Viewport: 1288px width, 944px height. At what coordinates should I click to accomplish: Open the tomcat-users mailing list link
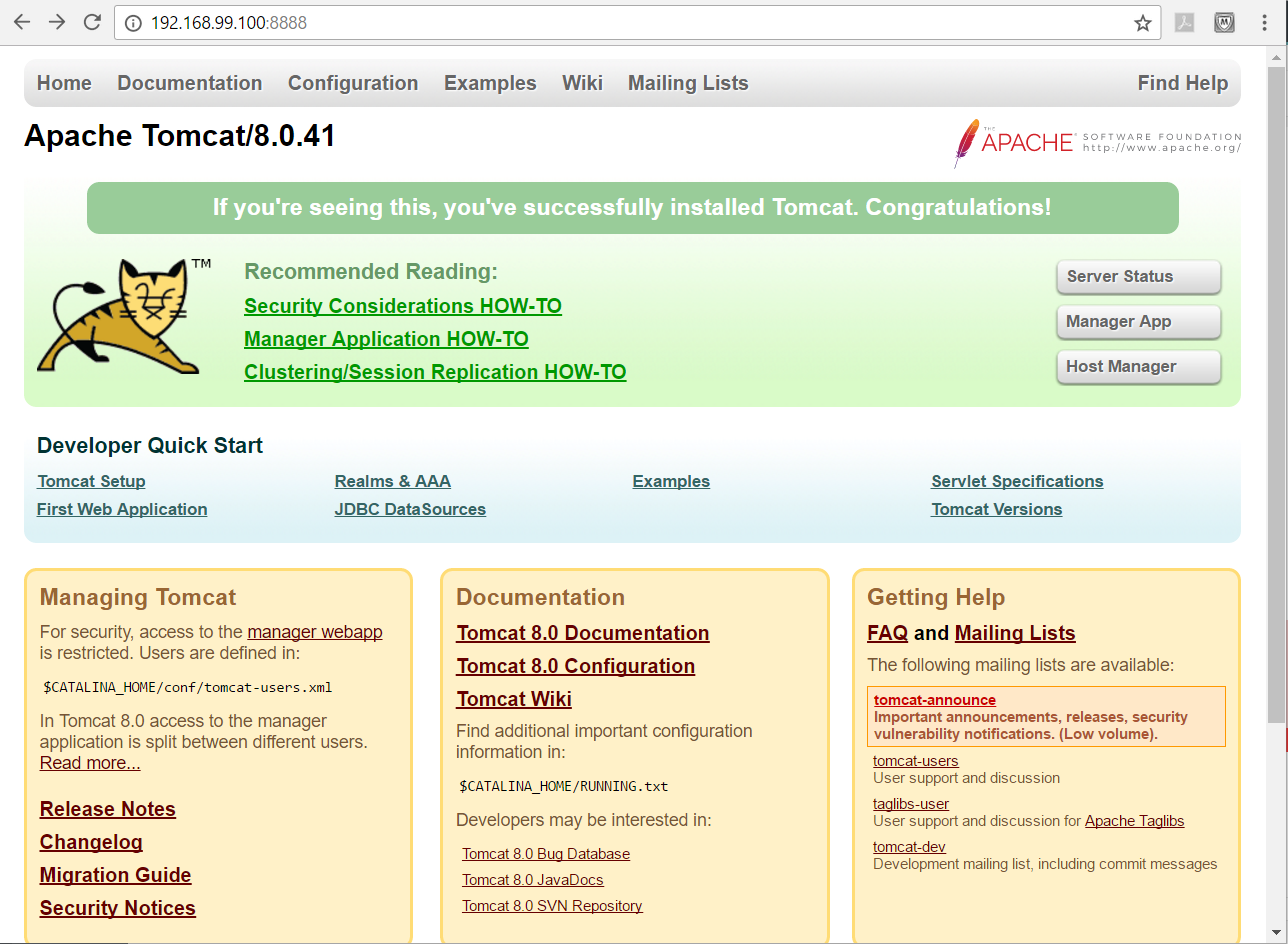pyautogui.click(x=916, y=761)
